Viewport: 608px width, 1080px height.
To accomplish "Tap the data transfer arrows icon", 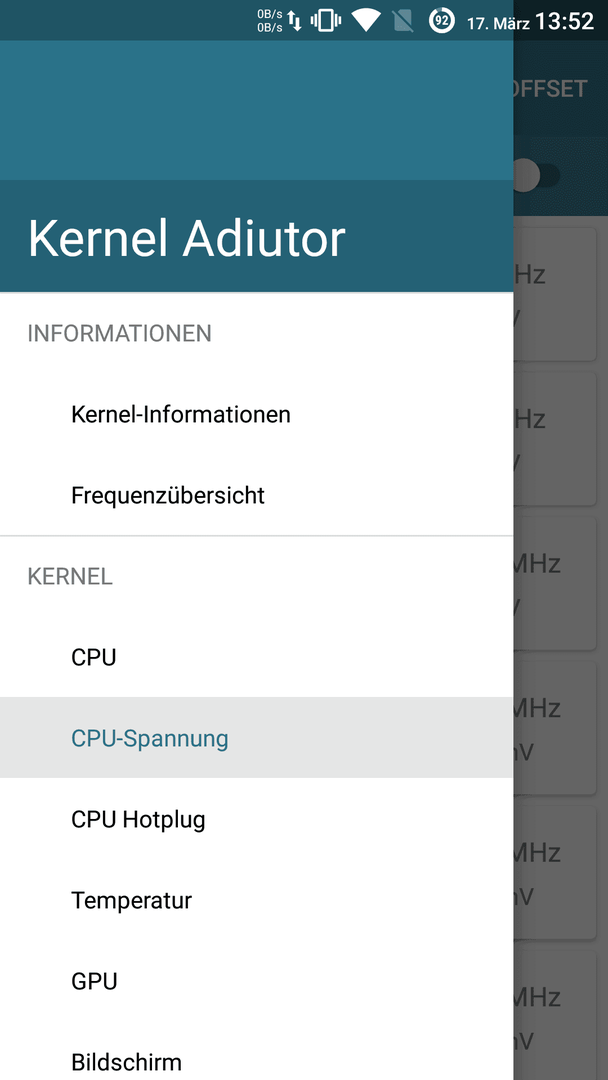I will click(x=295, y=20).
